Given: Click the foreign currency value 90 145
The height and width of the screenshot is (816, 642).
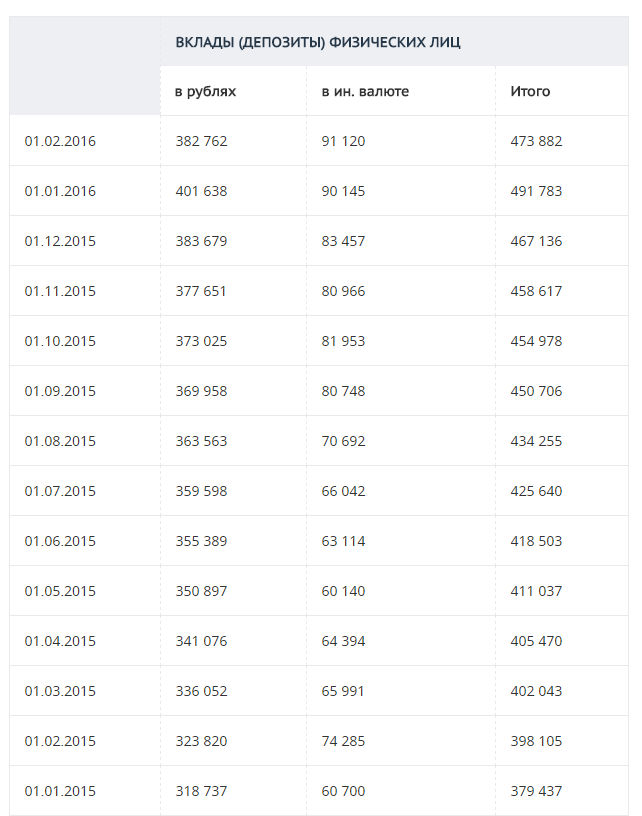Looking at the screenshot, I should point(343,191).
